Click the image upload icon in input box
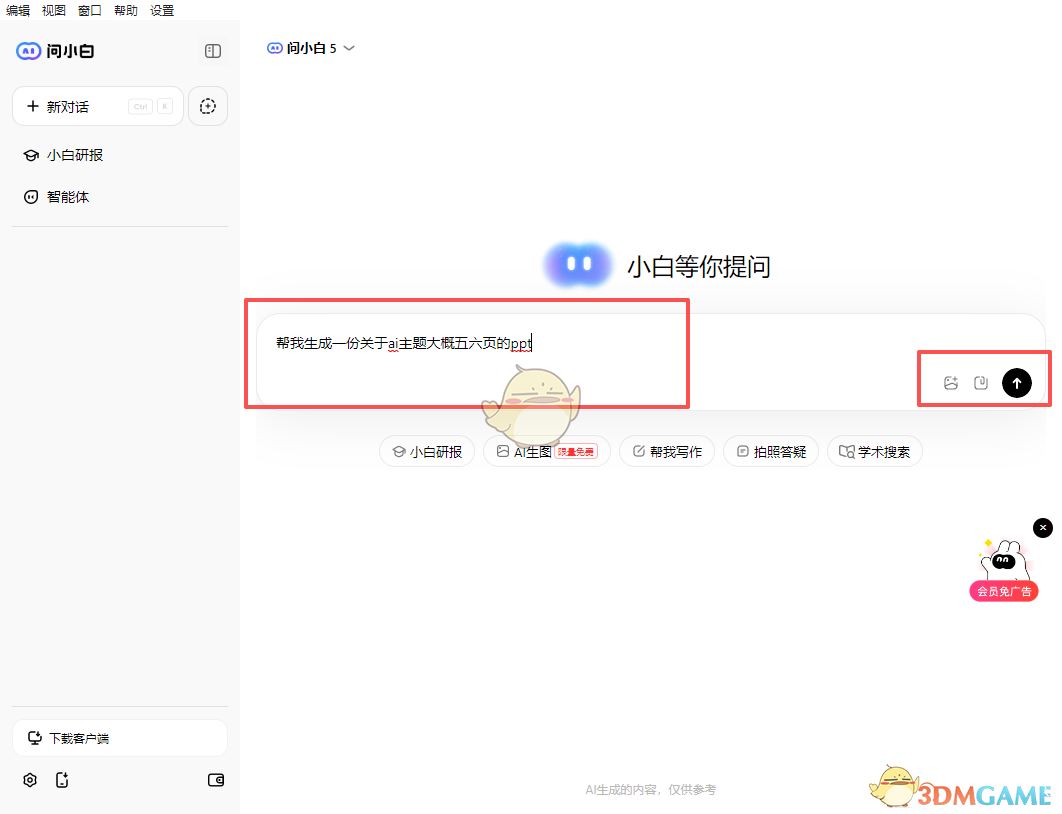Image resolution: width=1062 pixels, height=814 pixels. pyautogui.click(x=949, y=381)
